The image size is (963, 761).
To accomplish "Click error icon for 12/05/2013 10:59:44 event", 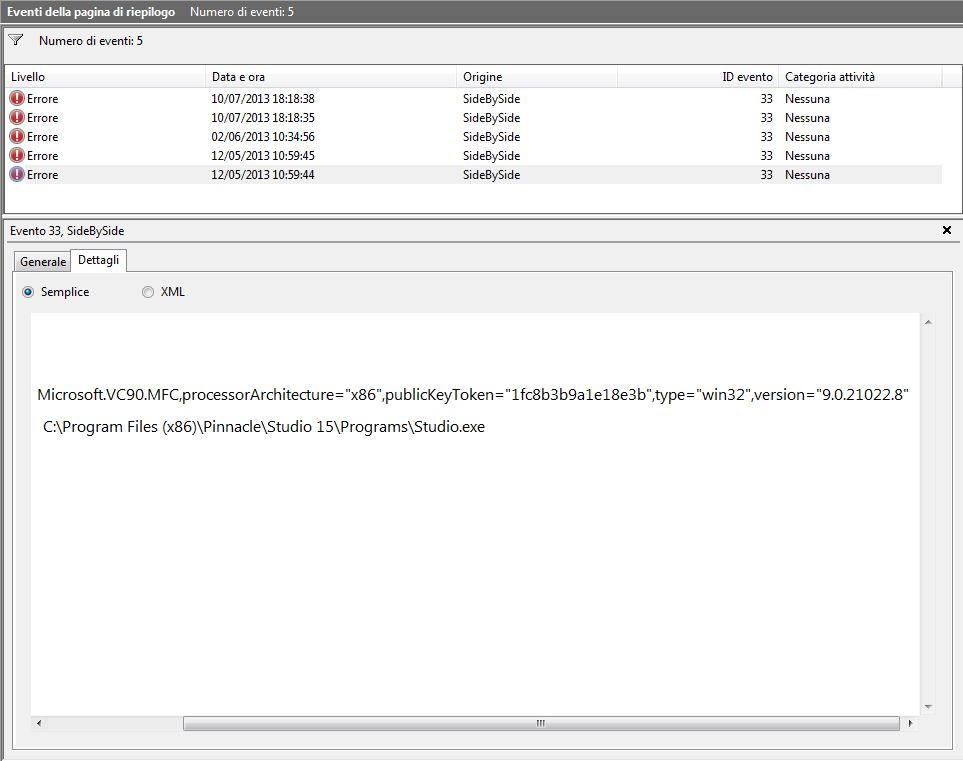I will pos(17,174).
